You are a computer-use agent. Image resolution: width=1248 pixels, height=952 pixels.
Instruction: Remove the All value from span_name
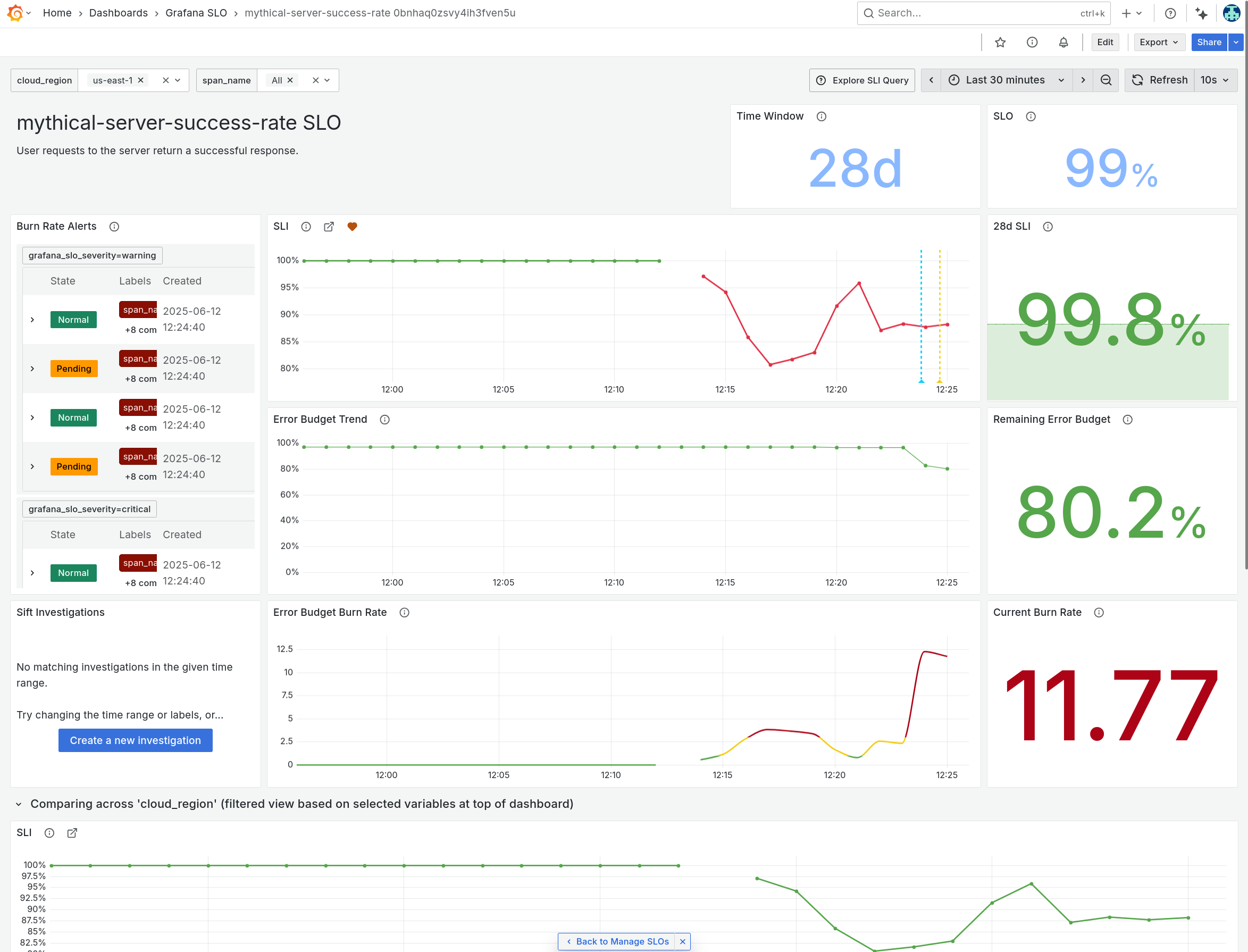pos(290,80)
